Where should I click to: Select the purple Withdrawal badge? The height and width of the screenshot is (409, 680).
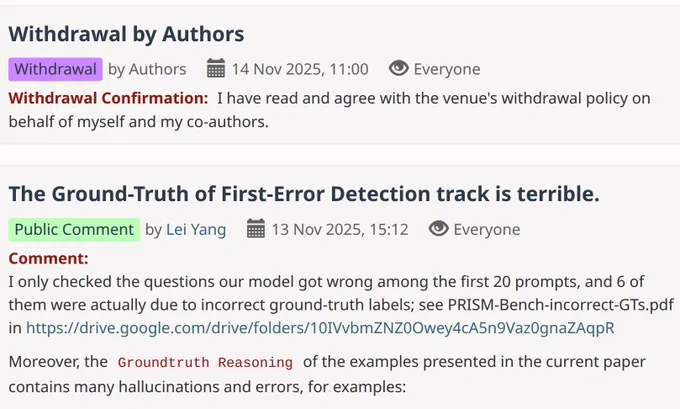point(56,69)
